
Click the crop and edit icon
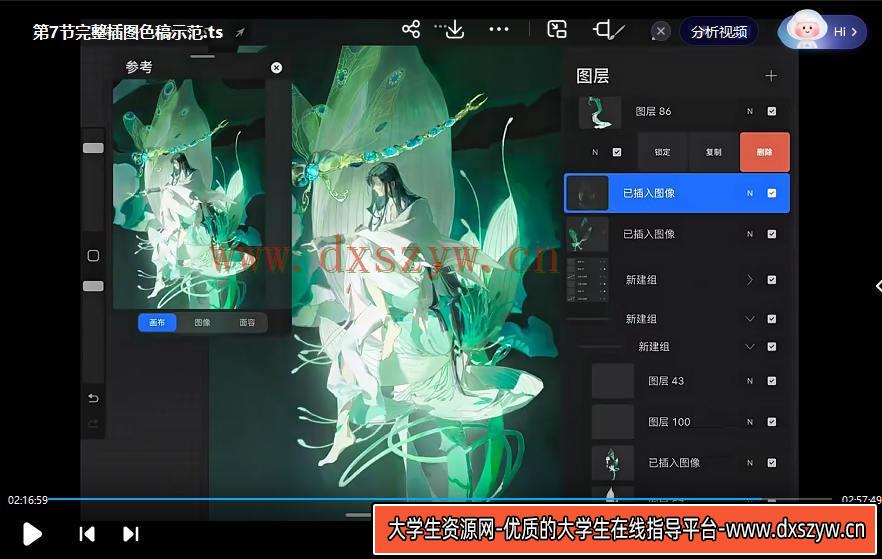(x=609, y=29)
